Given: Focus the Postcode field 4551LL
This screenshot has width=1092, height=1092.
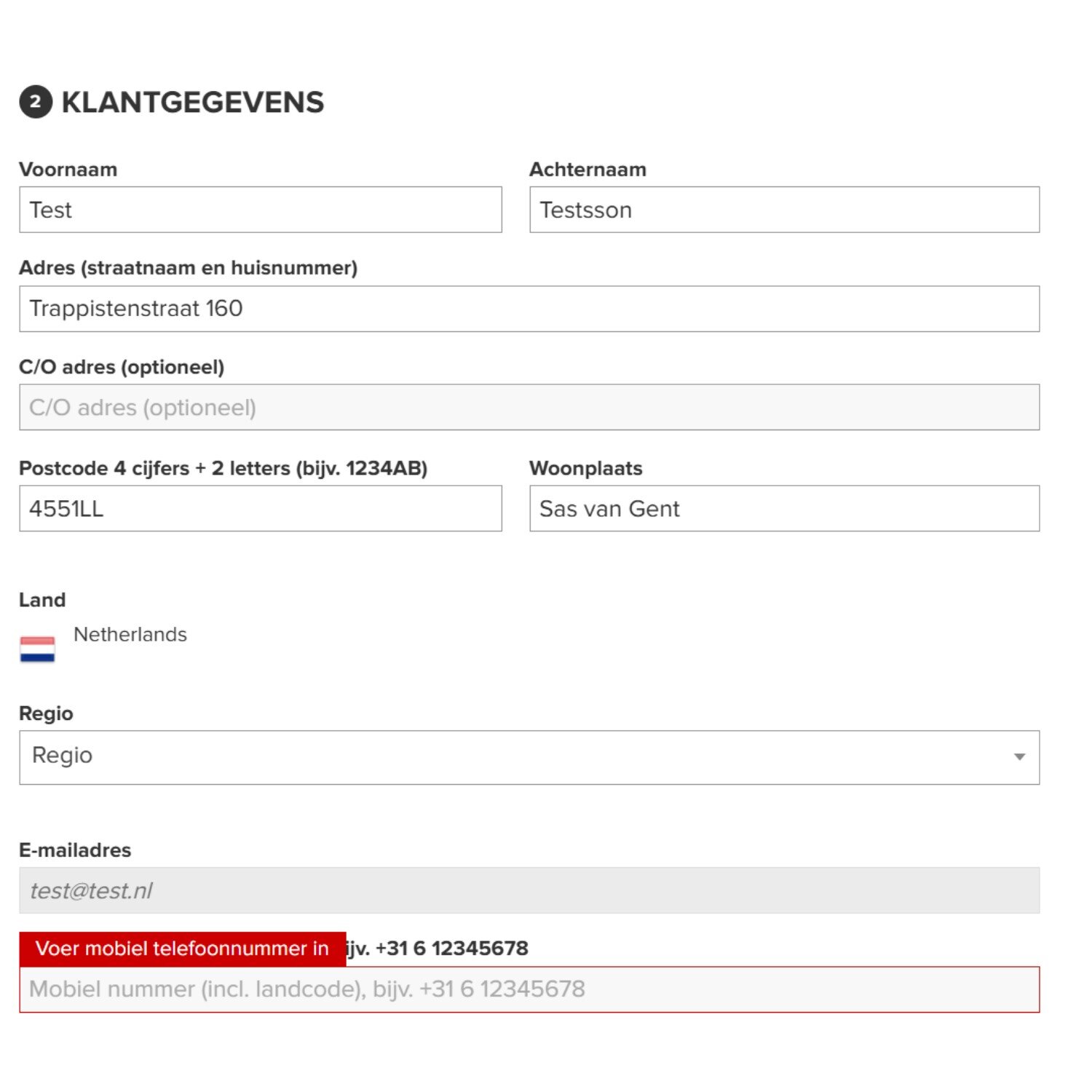Looking at the screenshot, I should coord(261,508).
